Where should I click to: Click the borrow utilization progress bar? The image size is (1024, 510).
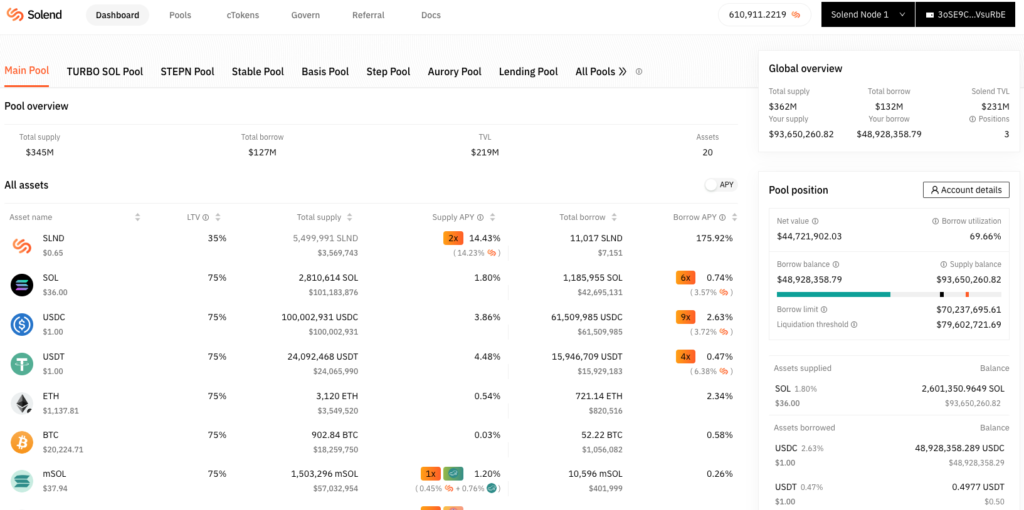pos(889,295)
